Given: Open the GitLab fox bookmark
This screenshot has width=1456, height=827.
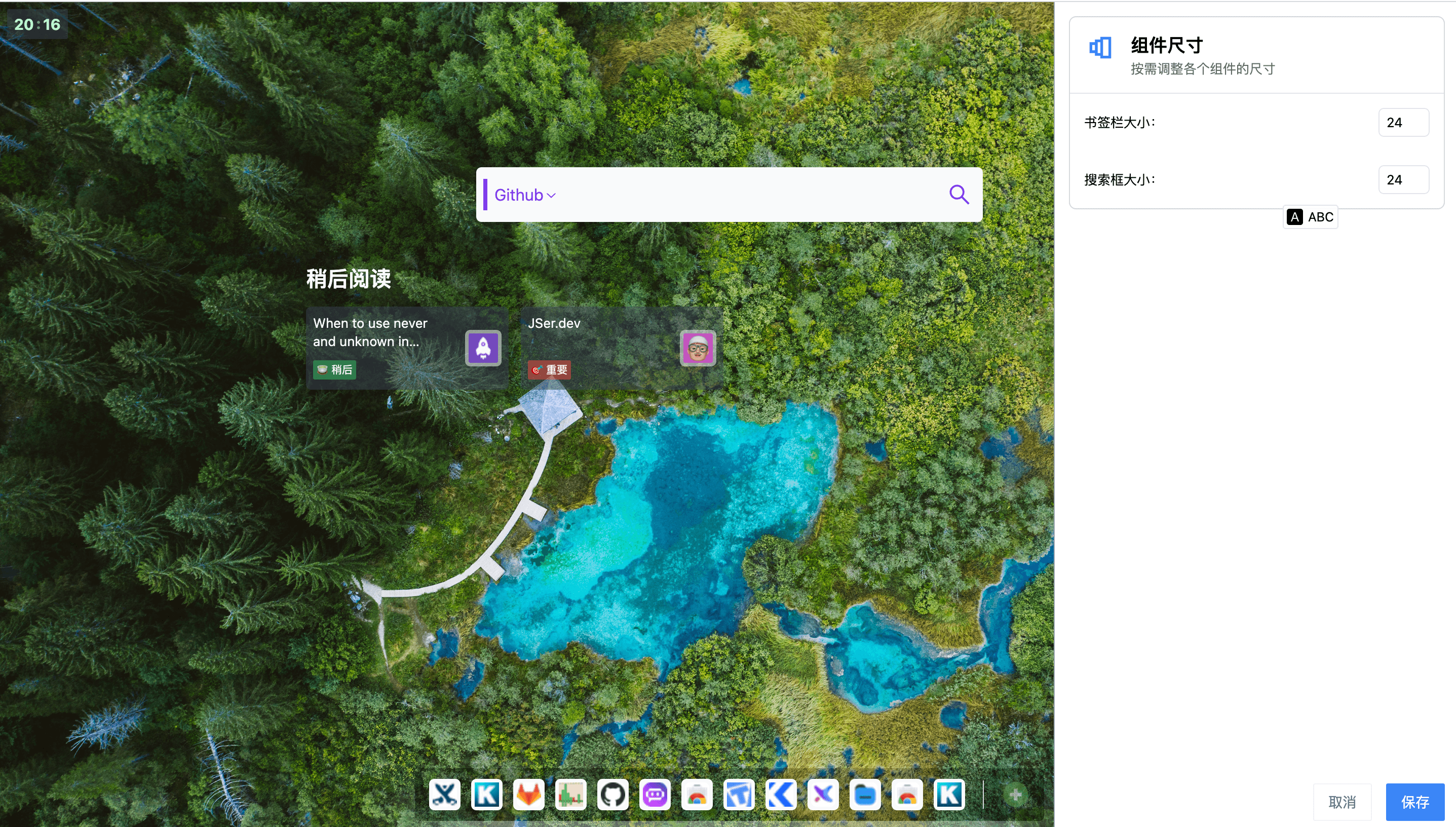Looking at the screenshot, I should pyautogui.click(x=529, y=795).
